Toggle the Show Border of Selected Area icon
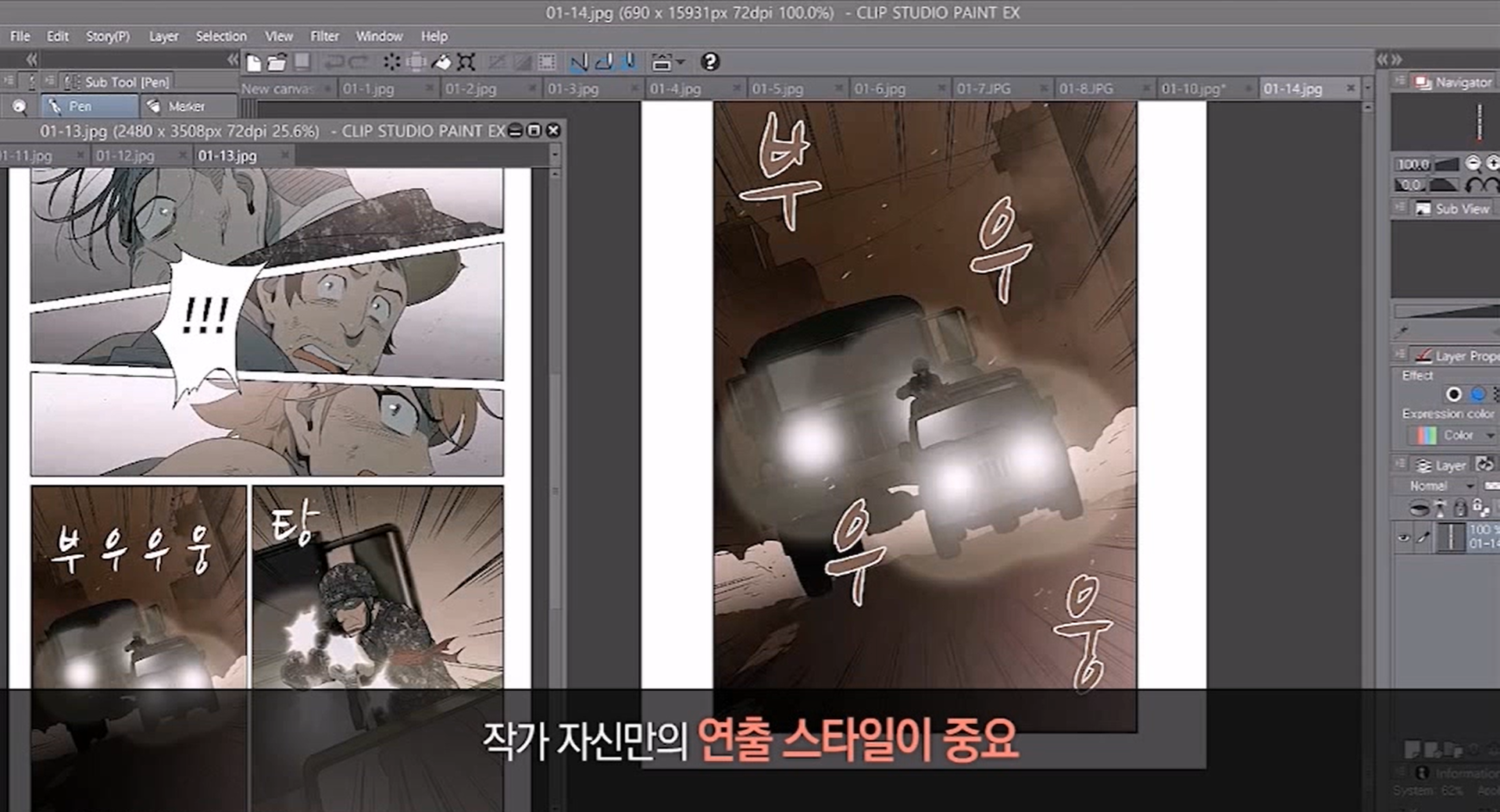The width and height of the screenshot is (1500, 812). [547, 62]
